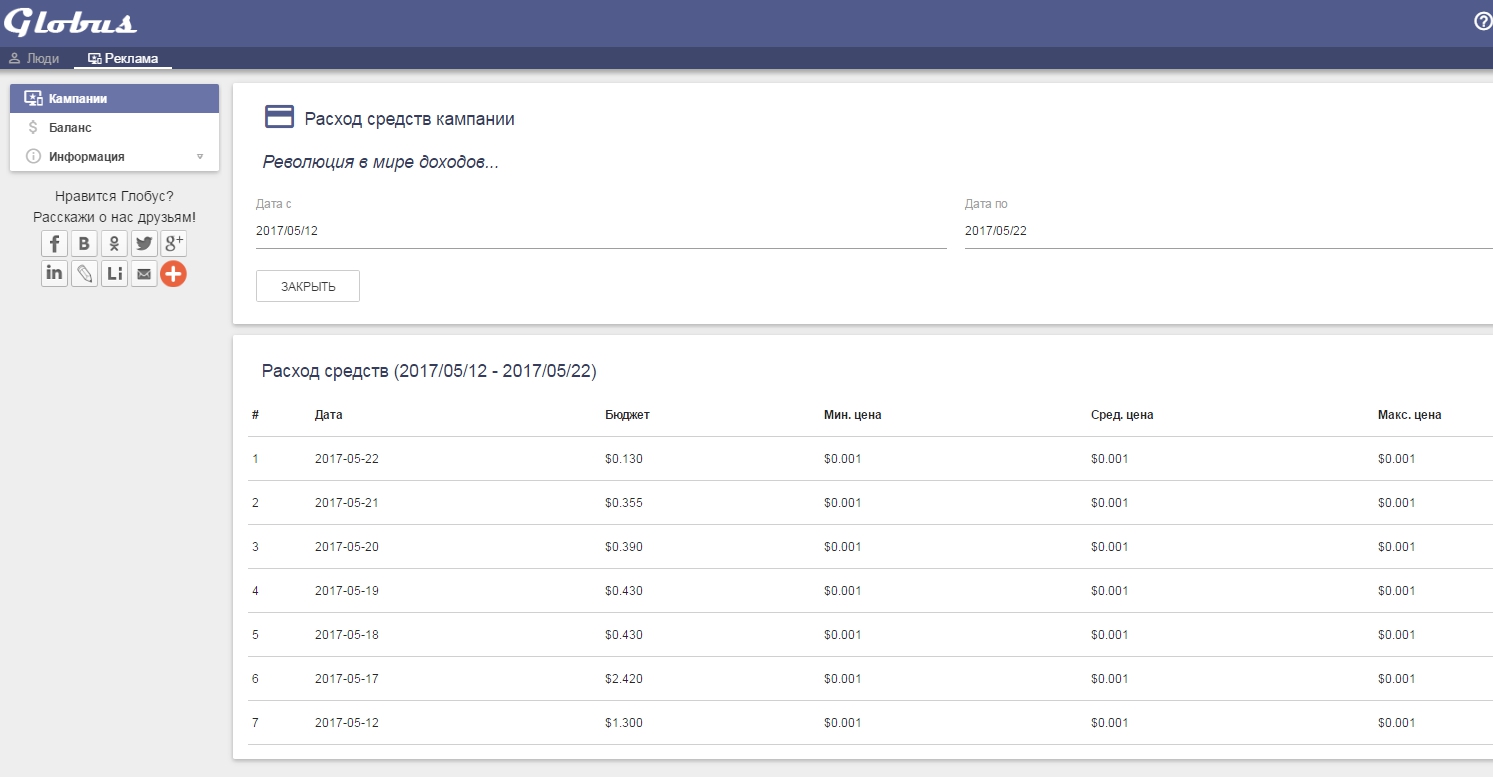The image size is (1493, 777).
Task: Share on LiveJournal pencil icon
Action: tap(85, 273)
